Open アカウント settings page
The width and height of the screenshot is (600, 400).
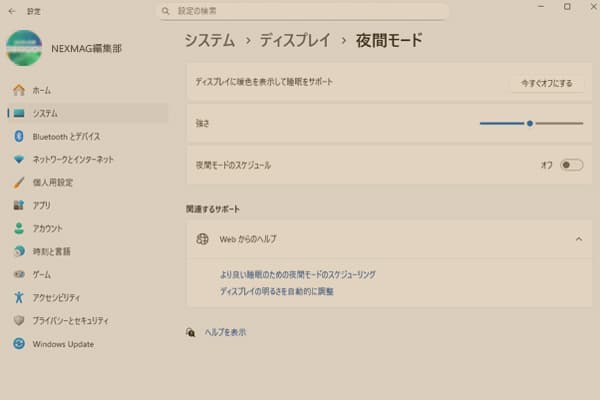pos(87,228)
